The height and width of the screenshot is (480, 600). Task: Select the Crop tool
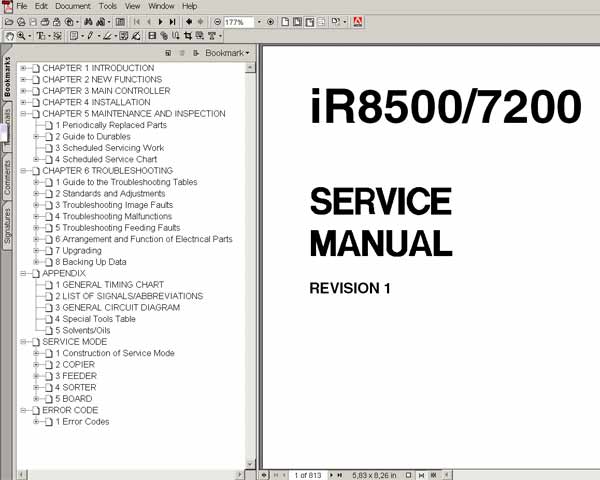[188, 36]
